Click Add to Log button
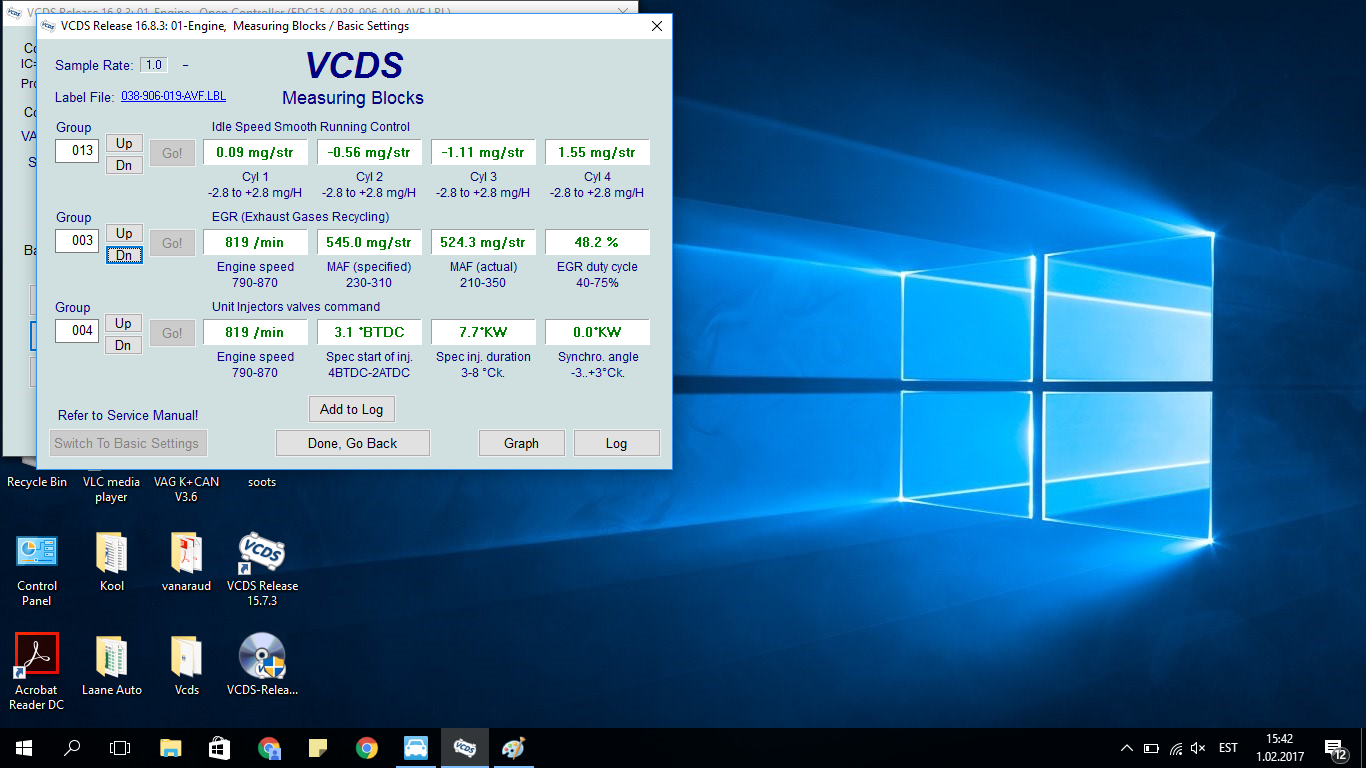Image resolution: width=1366 pixels, height=768 pixels. tap(351, 409)
